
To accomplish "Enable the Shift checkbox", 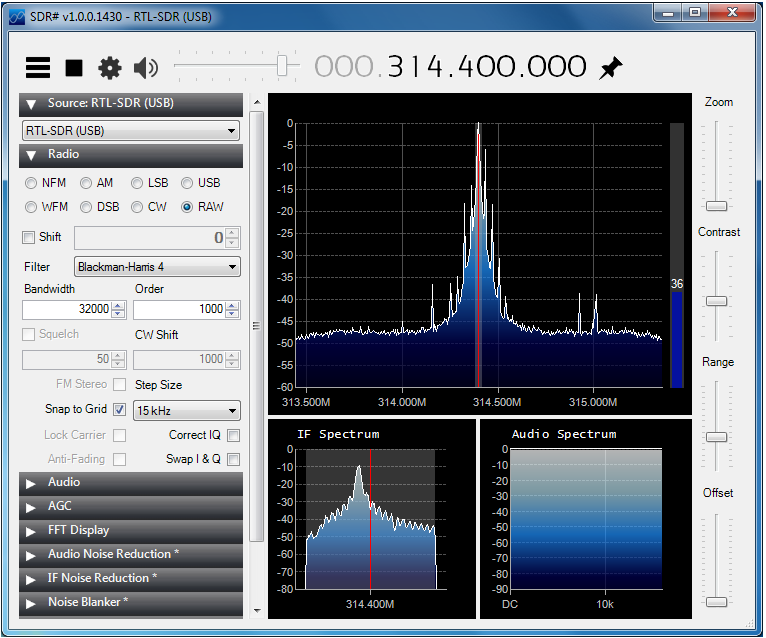I will pyautogui.click(x=28, y=237).
